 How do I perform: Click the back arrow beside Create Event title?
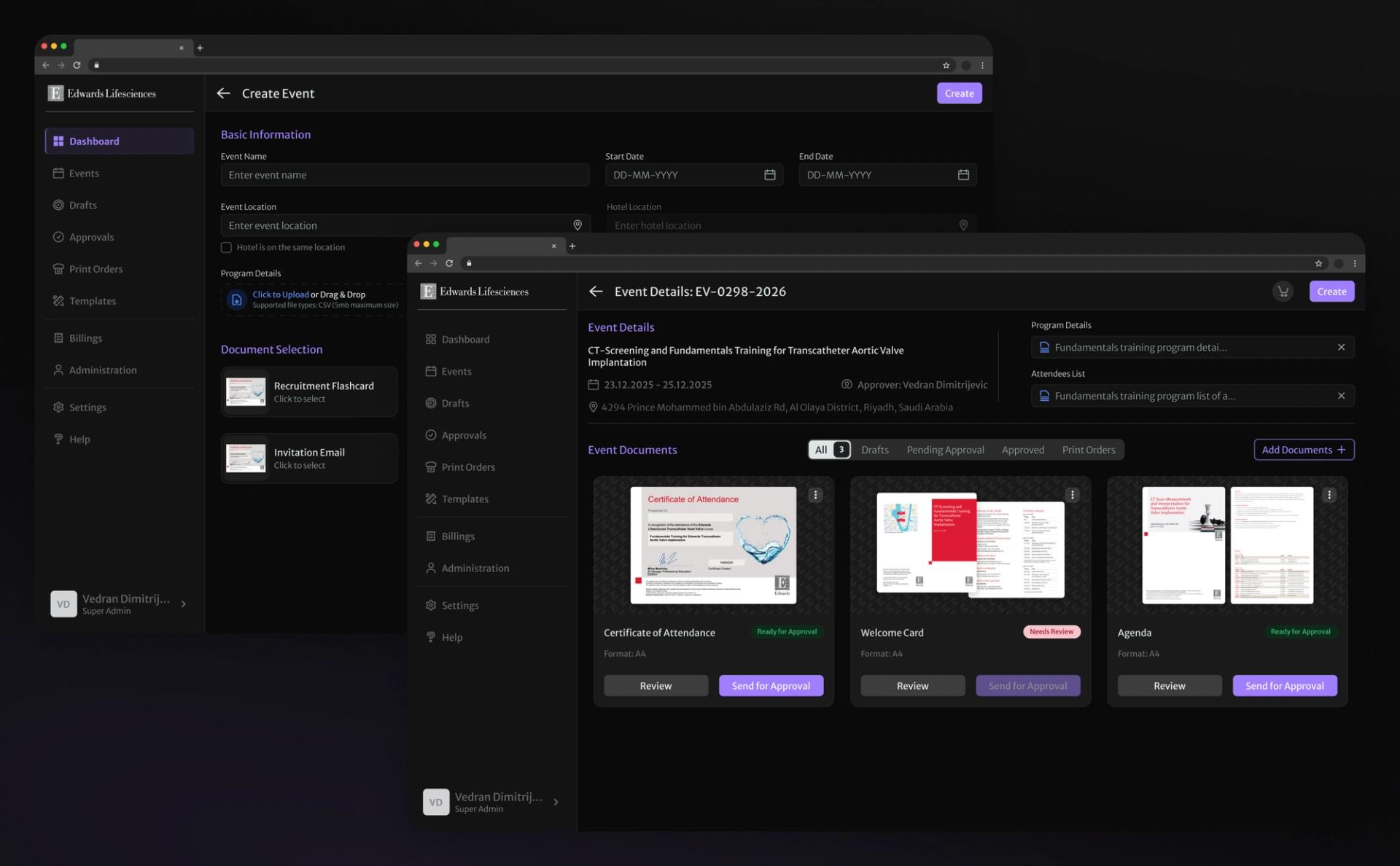[224, 93]
